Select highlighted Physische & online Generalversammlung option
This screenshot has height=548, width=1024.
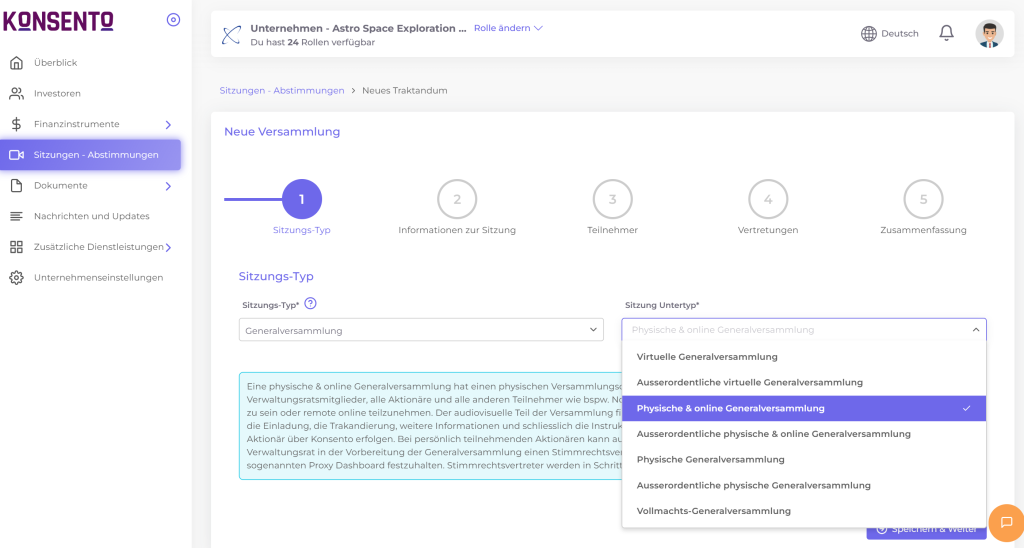[x=803, y=408]
